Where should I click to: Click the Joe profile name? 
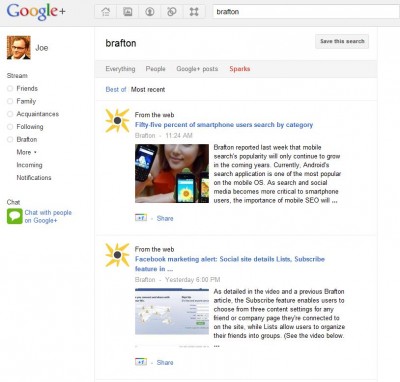point(42,48)
